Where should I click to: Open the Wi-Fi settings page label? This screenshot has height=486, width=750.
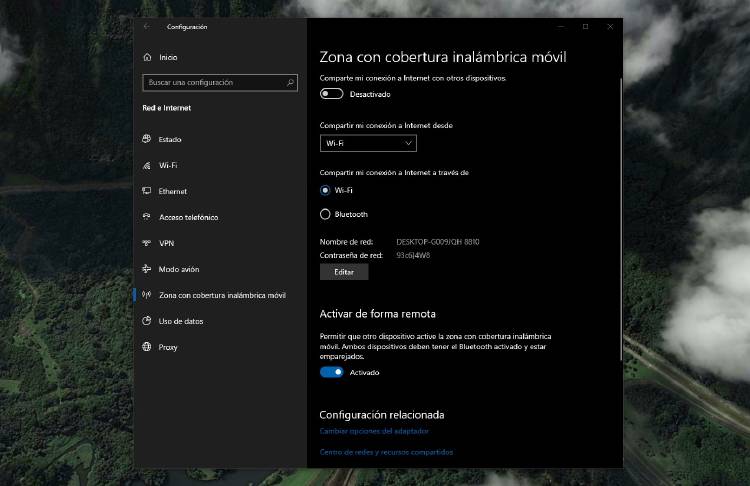[168, 165]
